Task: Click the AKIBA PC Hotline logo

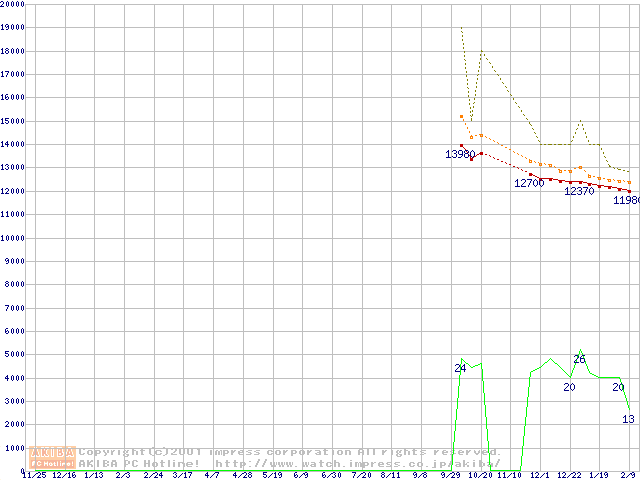Action: pyautogui.click(x=53, y=457)
